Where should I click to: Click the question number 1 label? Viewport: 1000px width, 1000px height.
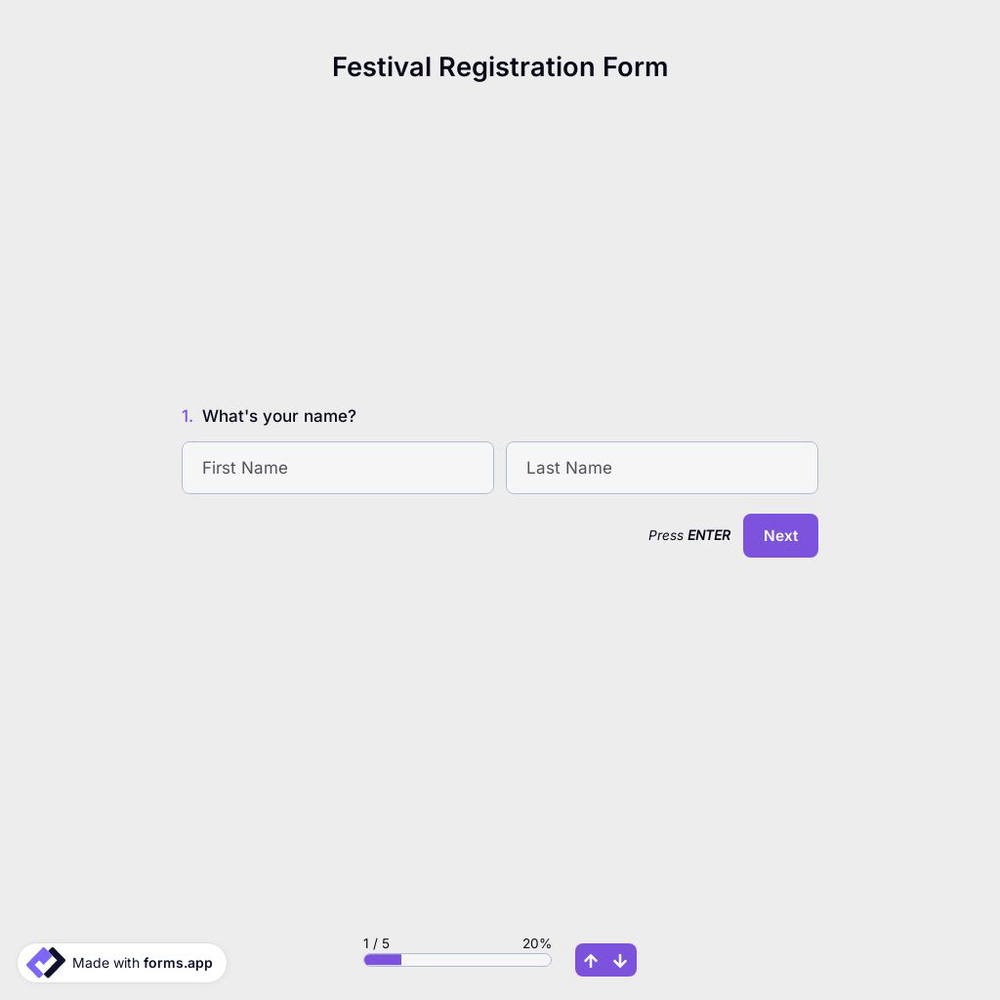[x=187, y=416]
